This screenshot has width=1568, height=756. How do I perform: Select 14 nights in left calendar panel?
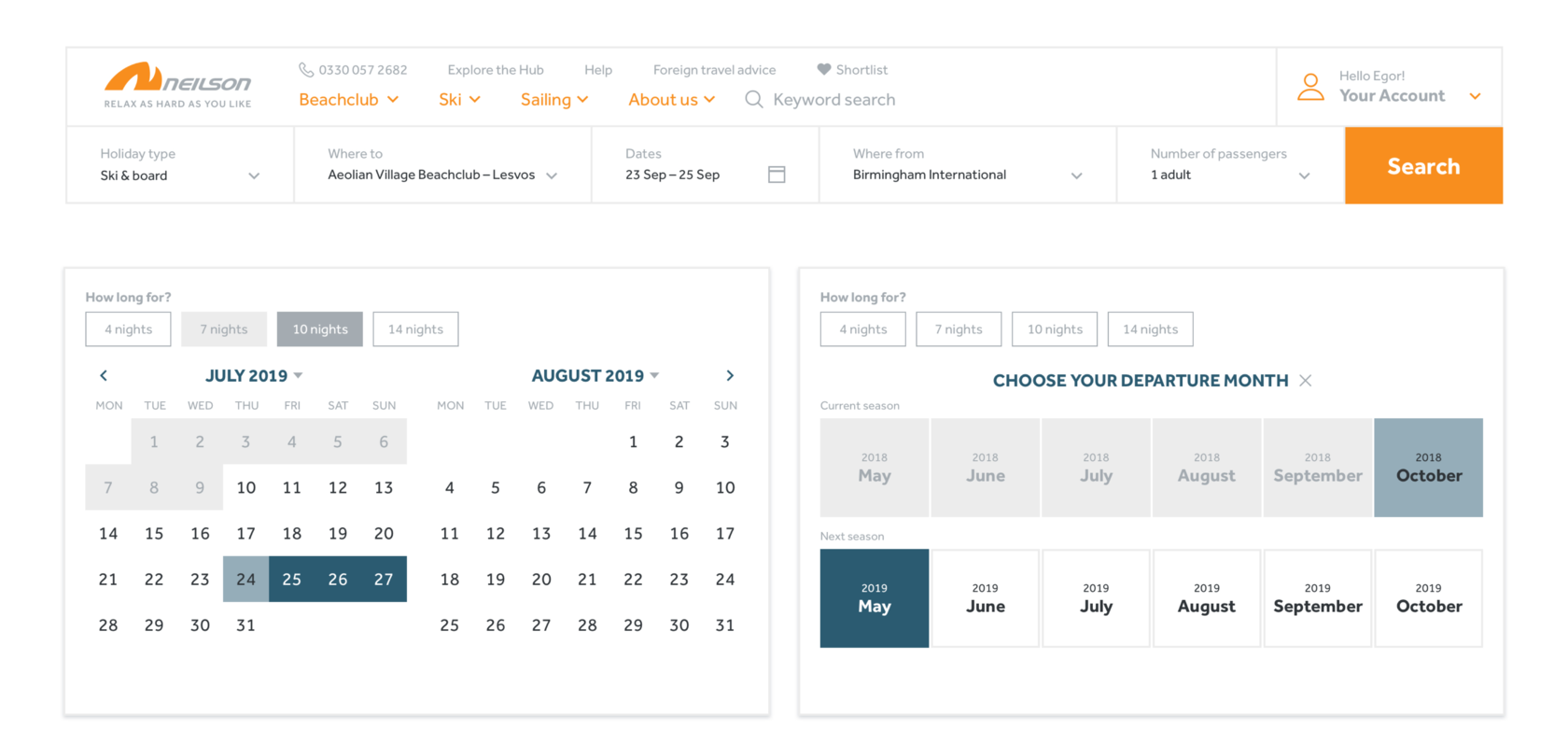(x=415, y=329)
